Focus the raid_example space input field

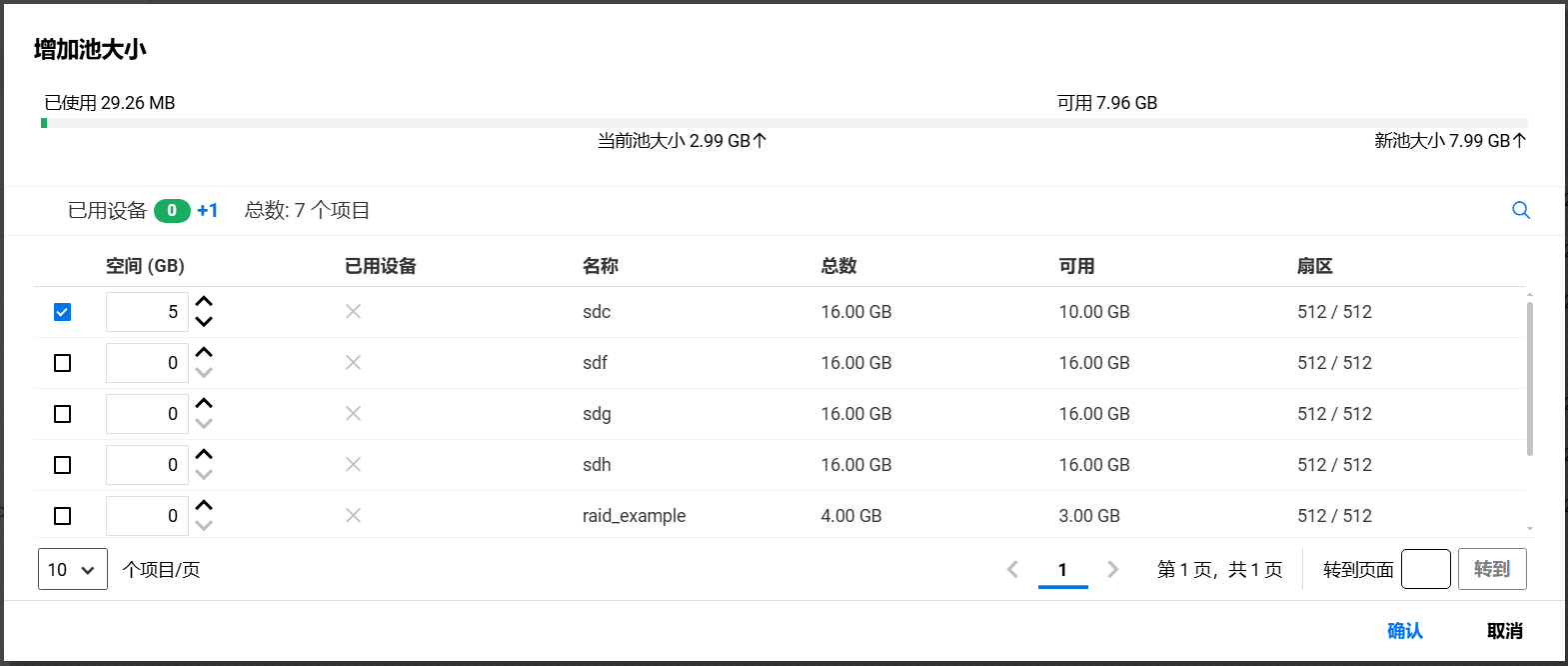pos(147,516)
